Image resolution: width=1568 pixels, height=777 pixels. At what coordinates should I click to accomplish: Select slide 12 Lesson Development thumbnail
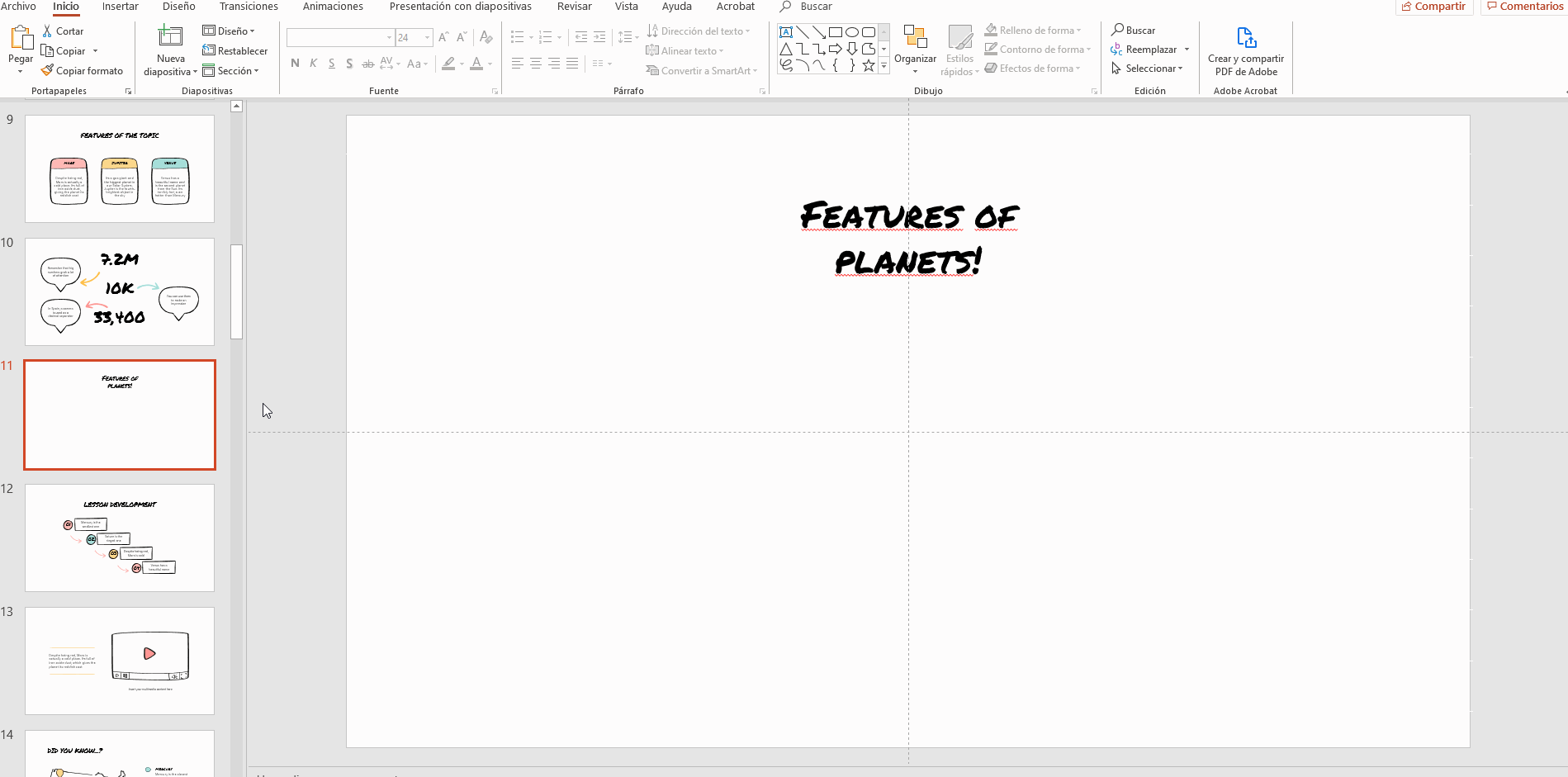[120, 538]
